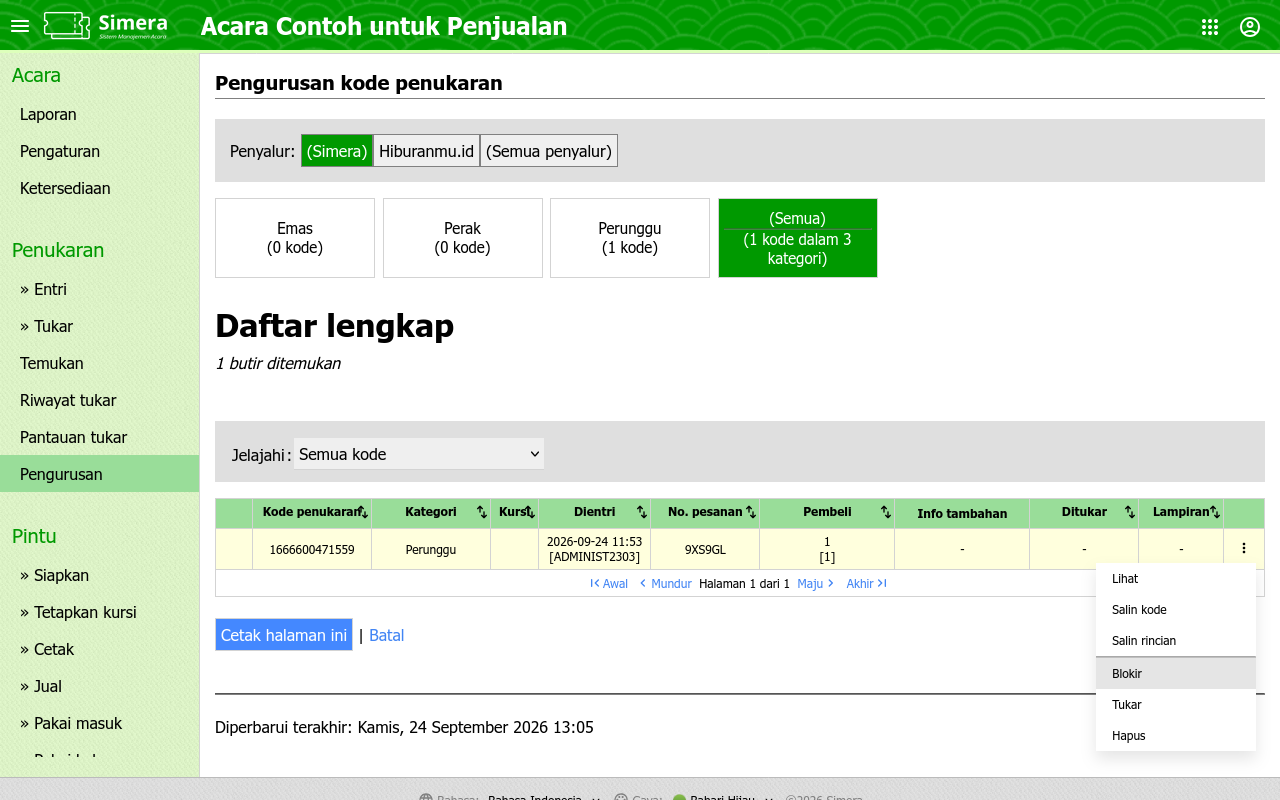Open Tetapkan kursi in the sidebar

(99, 612)
